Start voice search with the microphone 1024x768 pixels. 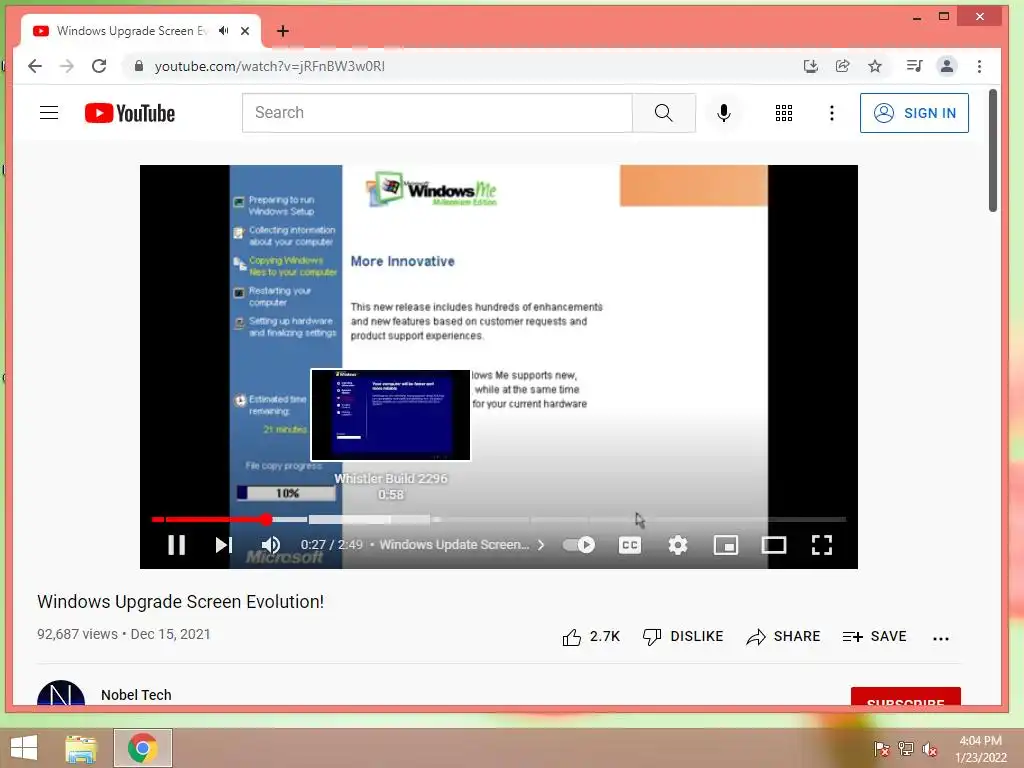click(x=724, y=113)
